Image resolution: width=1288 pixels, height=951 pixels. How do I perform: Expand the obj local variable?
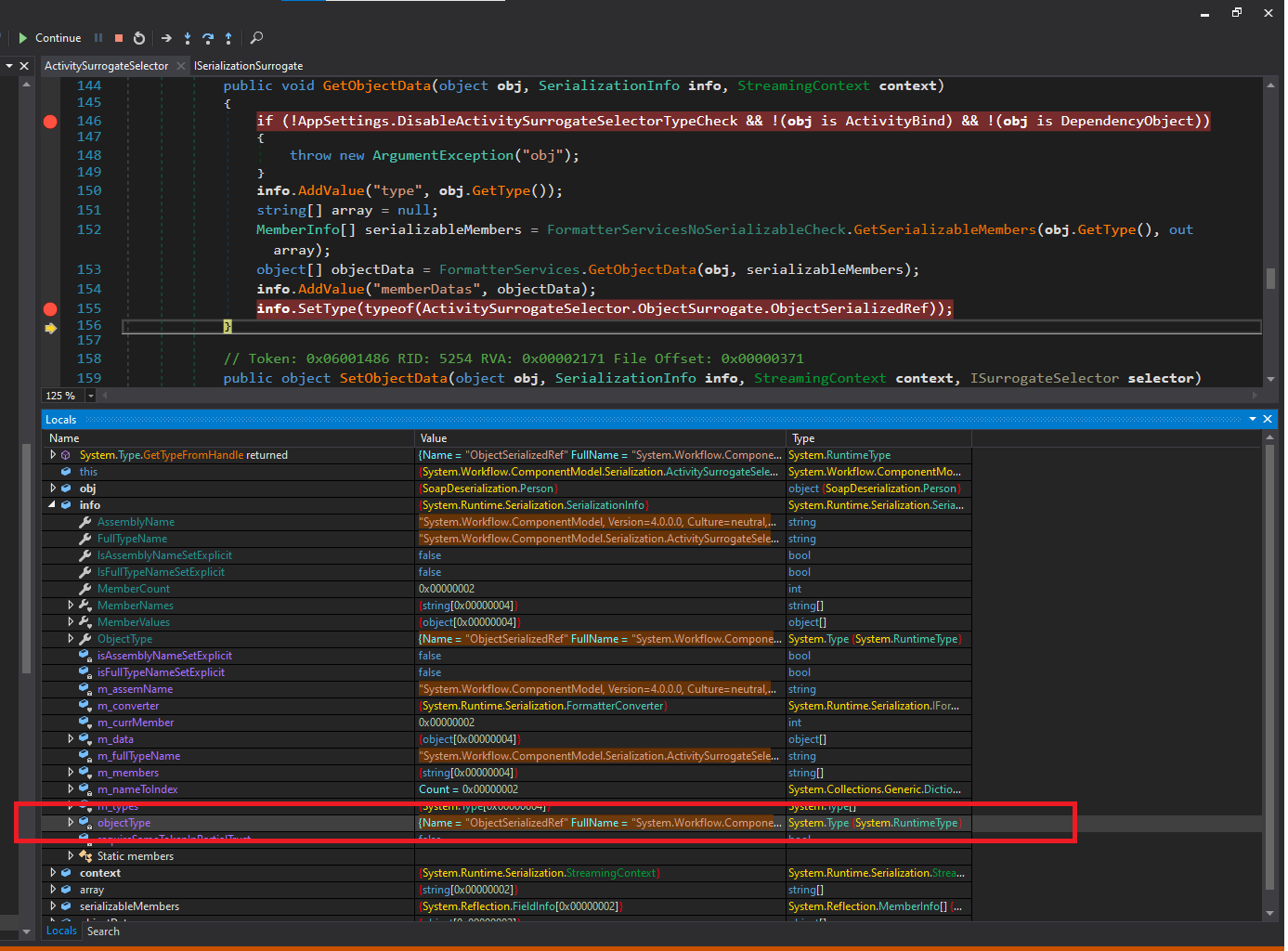[53, 489]
